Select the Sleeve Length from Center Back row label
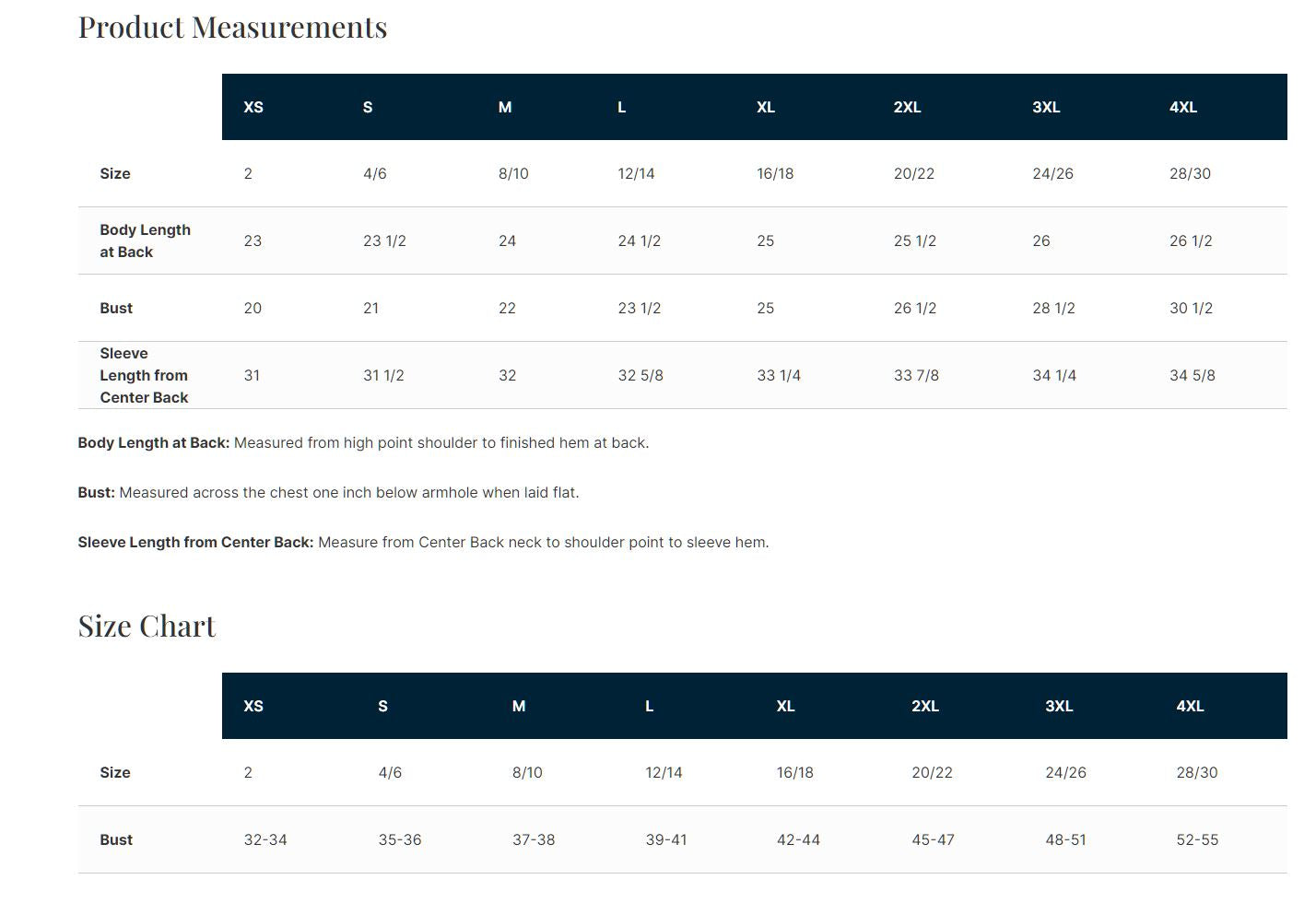 coord(144,375)
